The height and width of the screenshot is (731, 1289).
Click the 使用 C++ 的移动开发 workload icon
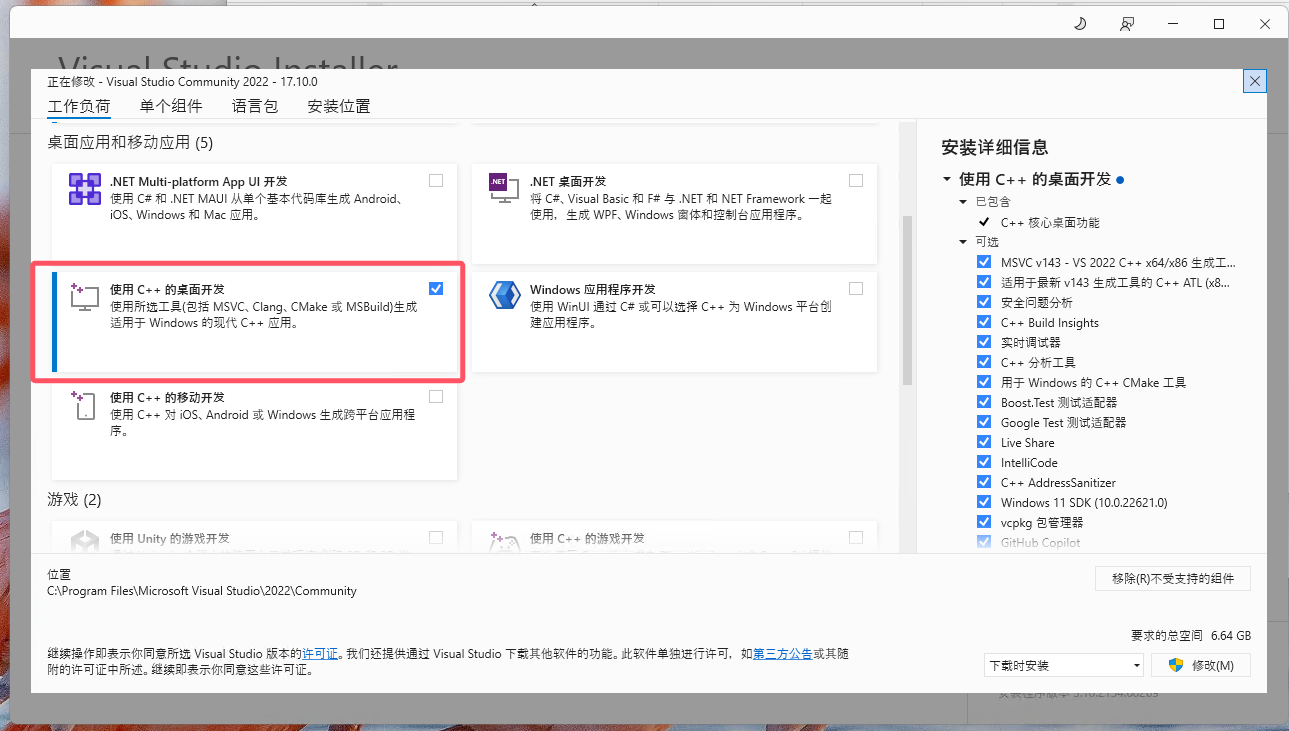point(85,404)
